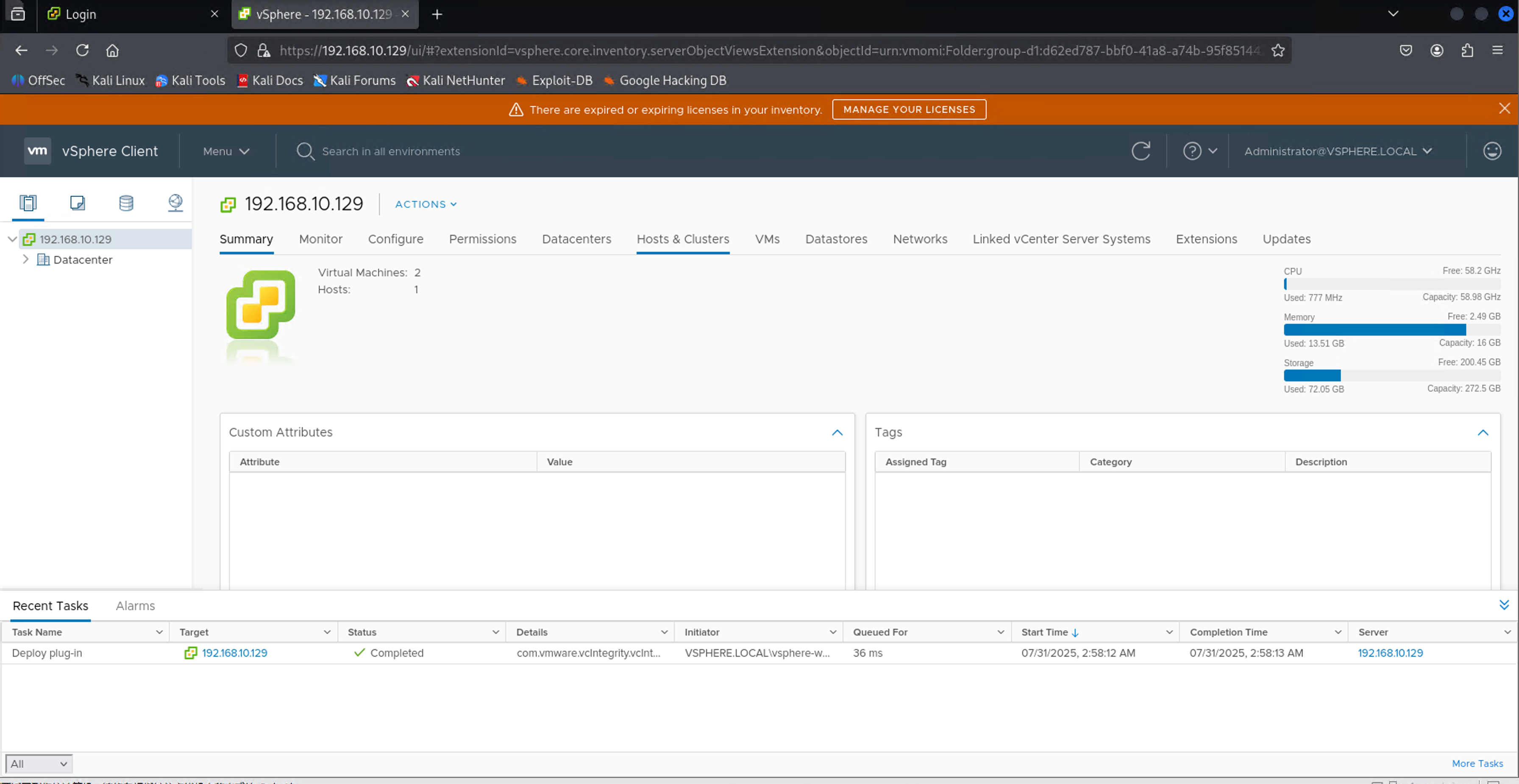
Task: Click the smiley feedback icon
Action: tap(1491, 151)
